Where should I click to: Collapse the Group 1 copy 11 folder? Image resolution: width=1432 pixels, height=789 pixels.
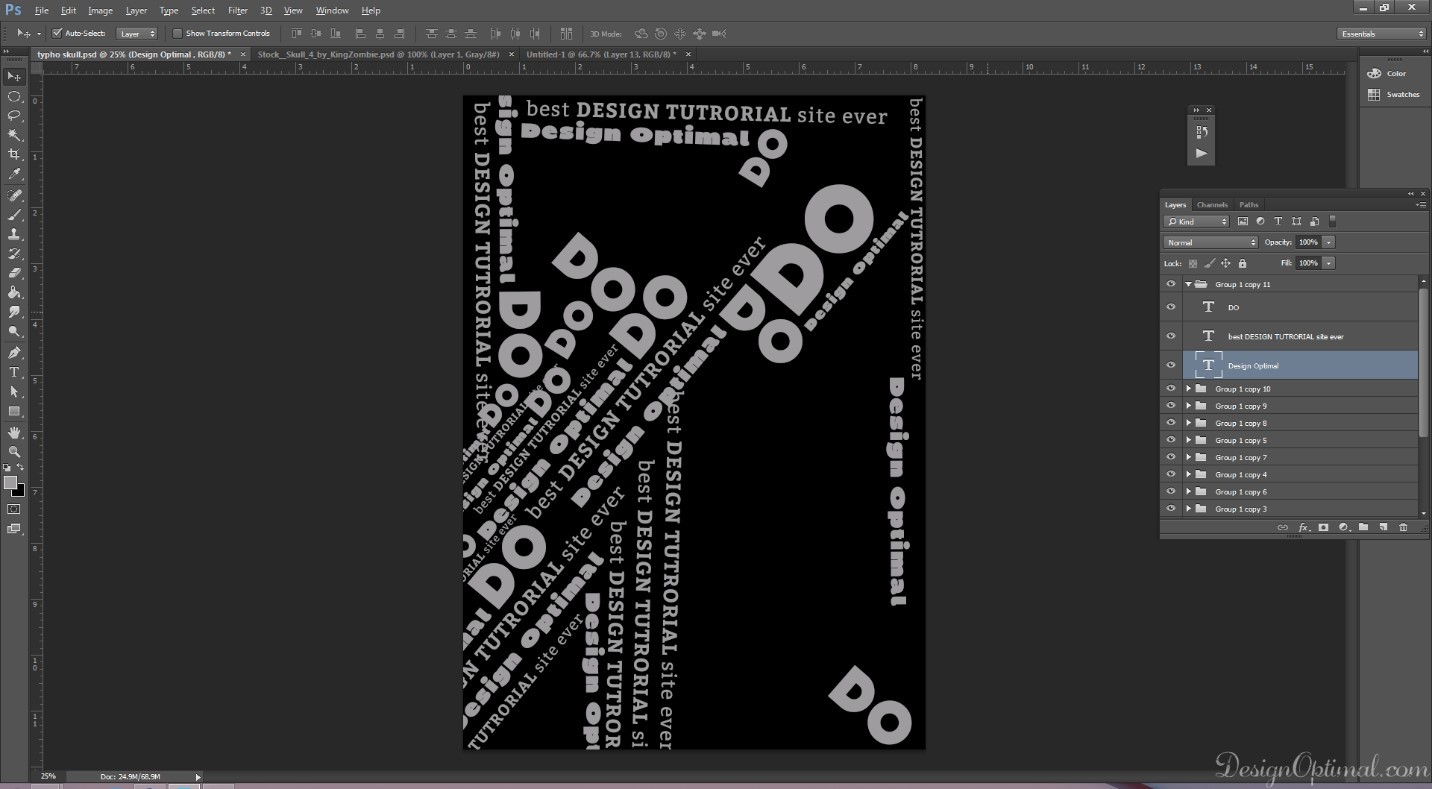1188,284
